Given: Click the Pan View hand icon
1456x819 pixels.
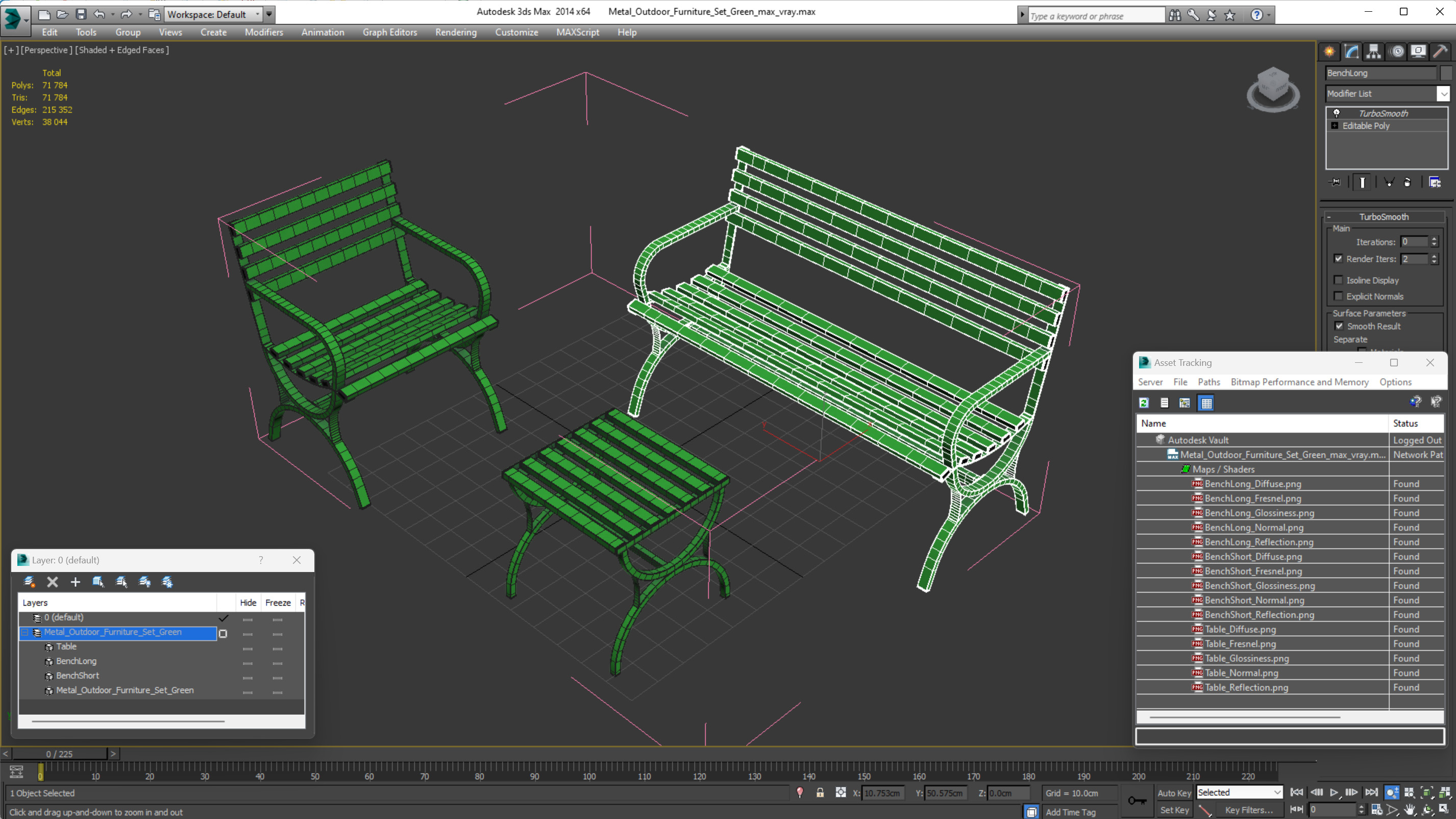Looking at the screenshot, I should [1410, 810].
